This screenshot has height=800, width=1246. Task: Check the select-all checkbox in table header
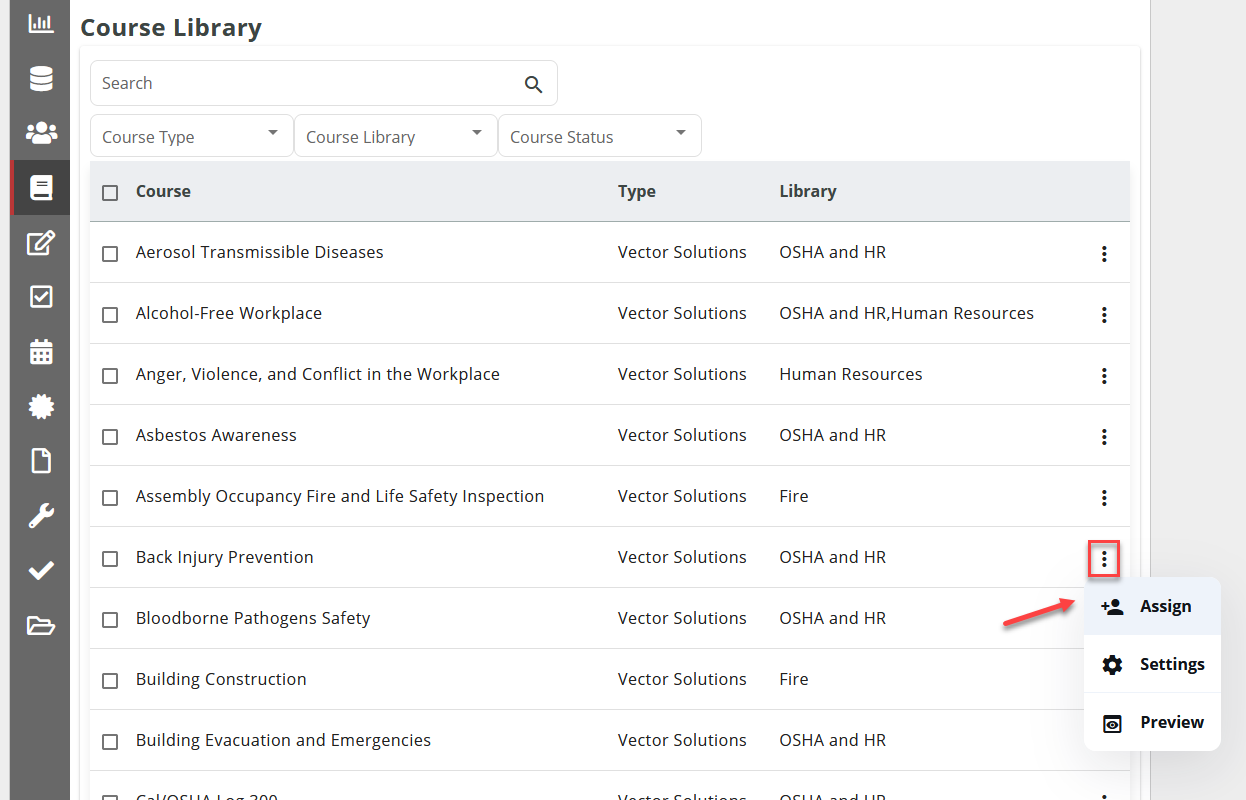click(110, 191)
